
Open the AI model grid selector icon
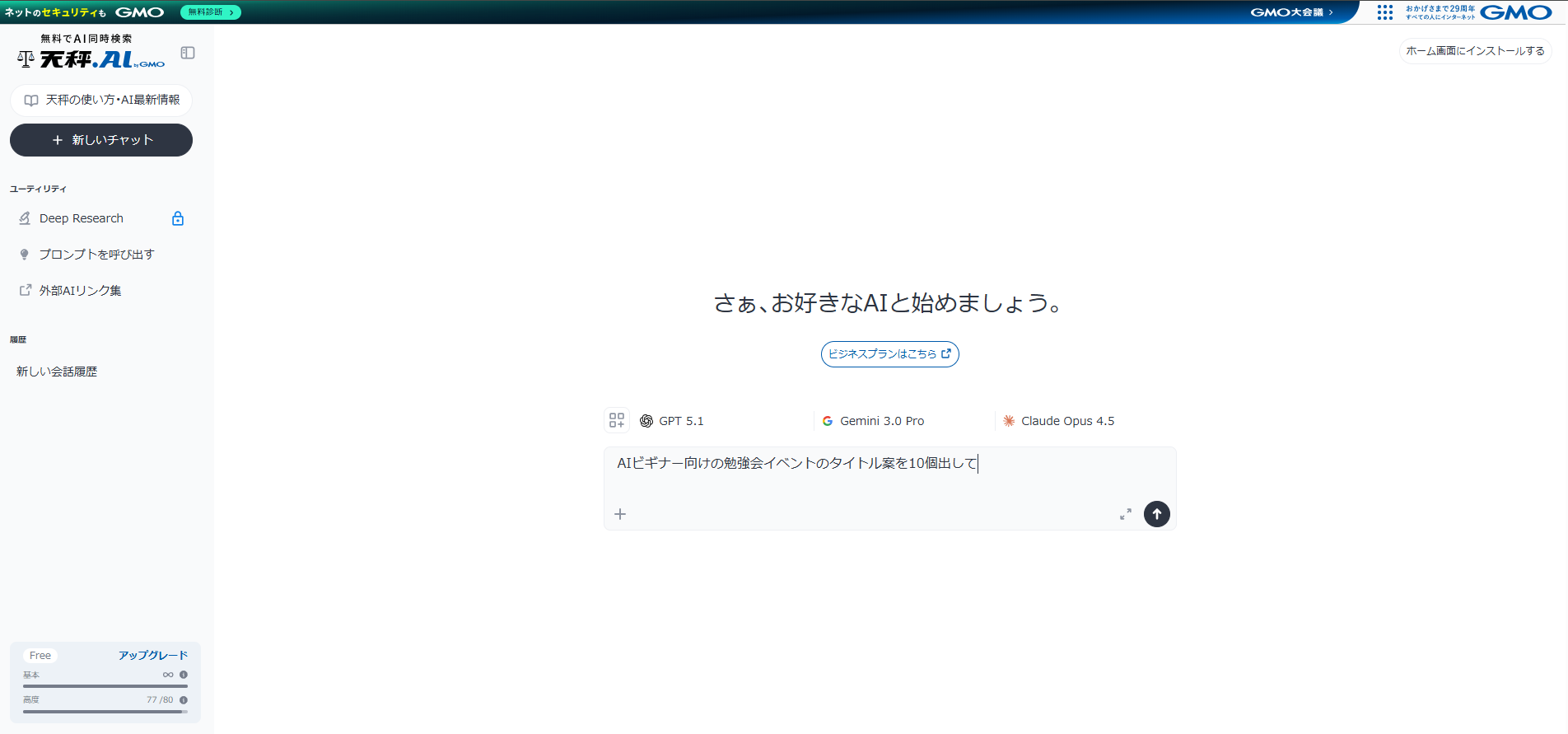[617, 421]
